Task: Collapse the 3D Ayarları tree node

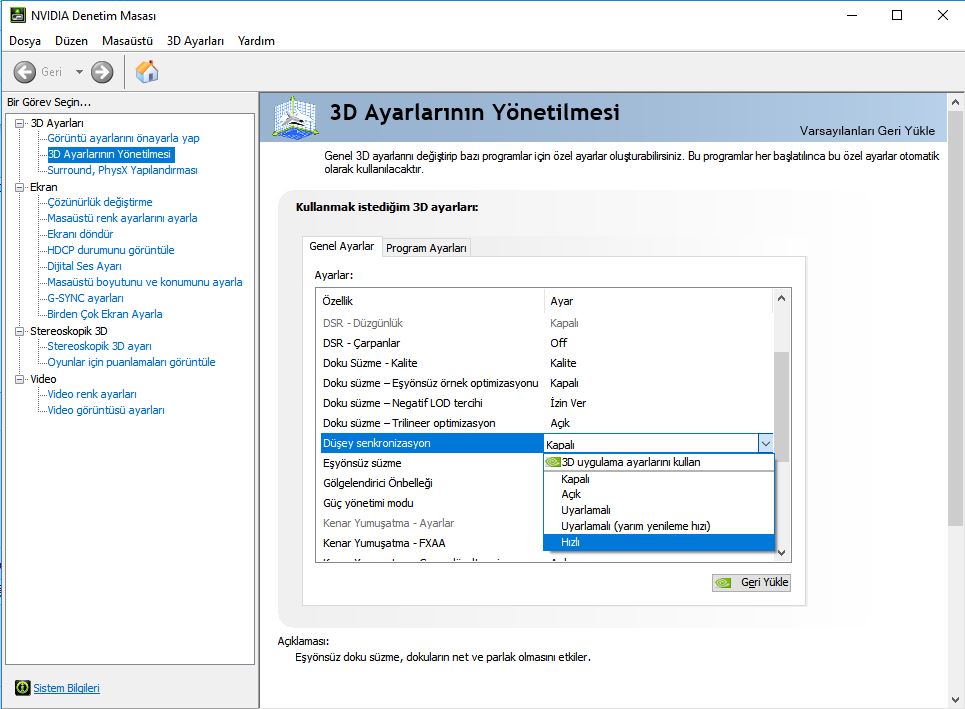Action: tap(20, 123)
